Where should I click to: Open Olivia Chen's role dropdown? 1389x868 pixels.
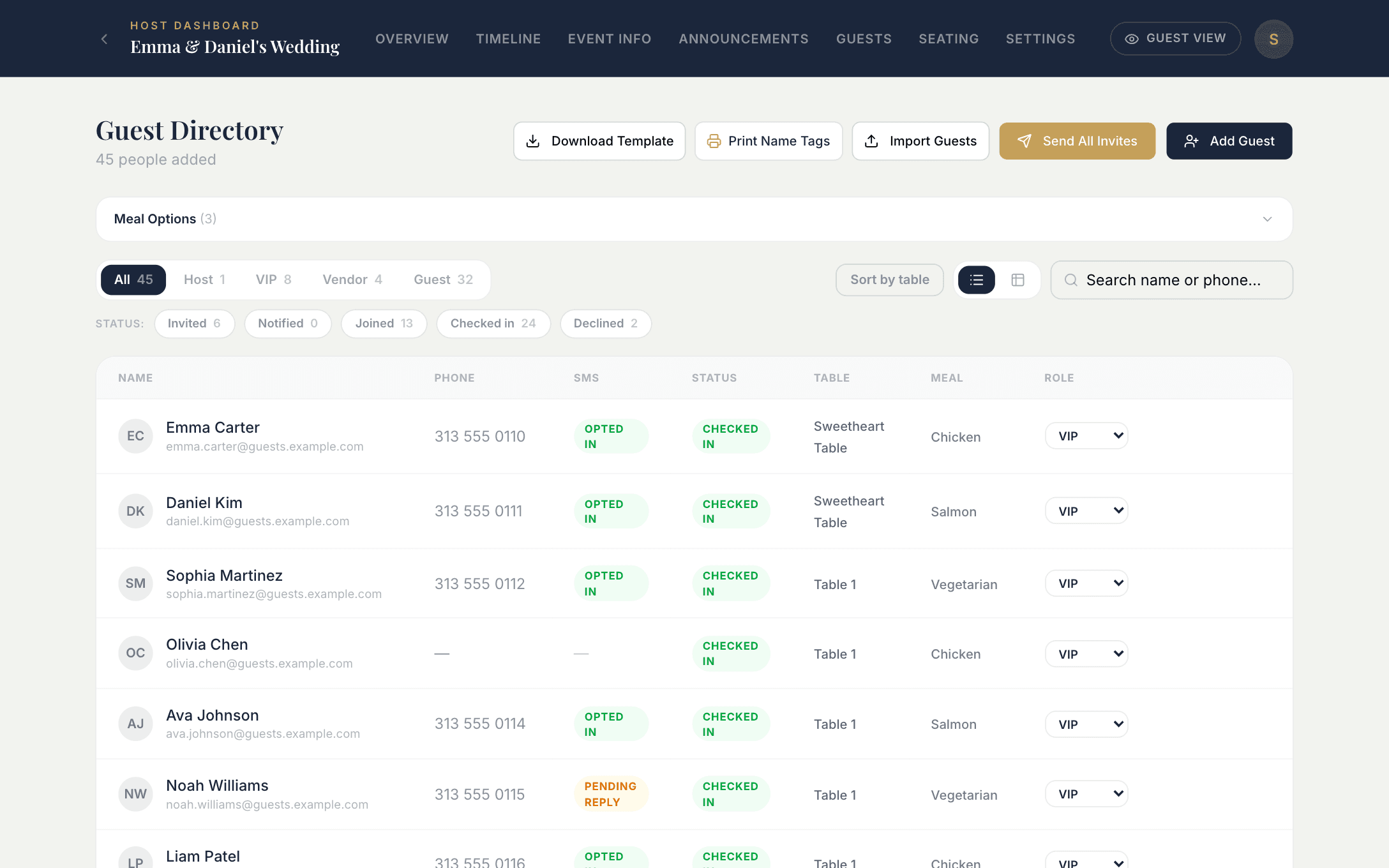(1086, 654)
